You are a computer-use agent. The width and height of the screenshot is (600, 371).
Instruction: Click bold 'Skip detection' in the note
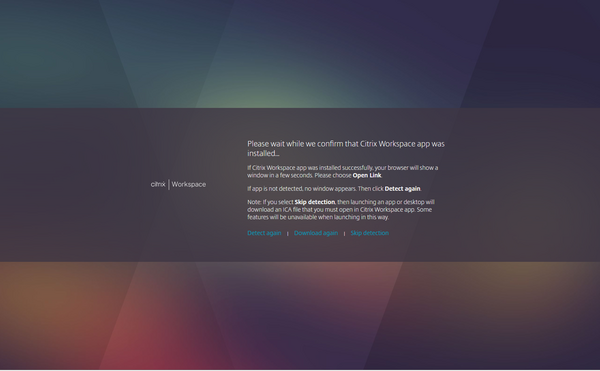[x=315, y=202]
